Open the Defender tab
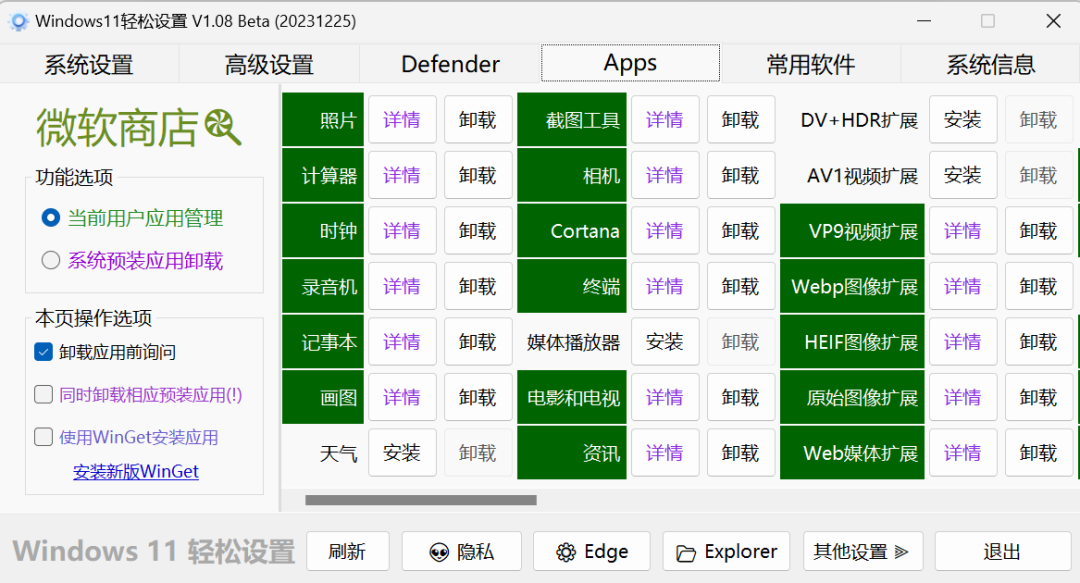 coord(450,64)
